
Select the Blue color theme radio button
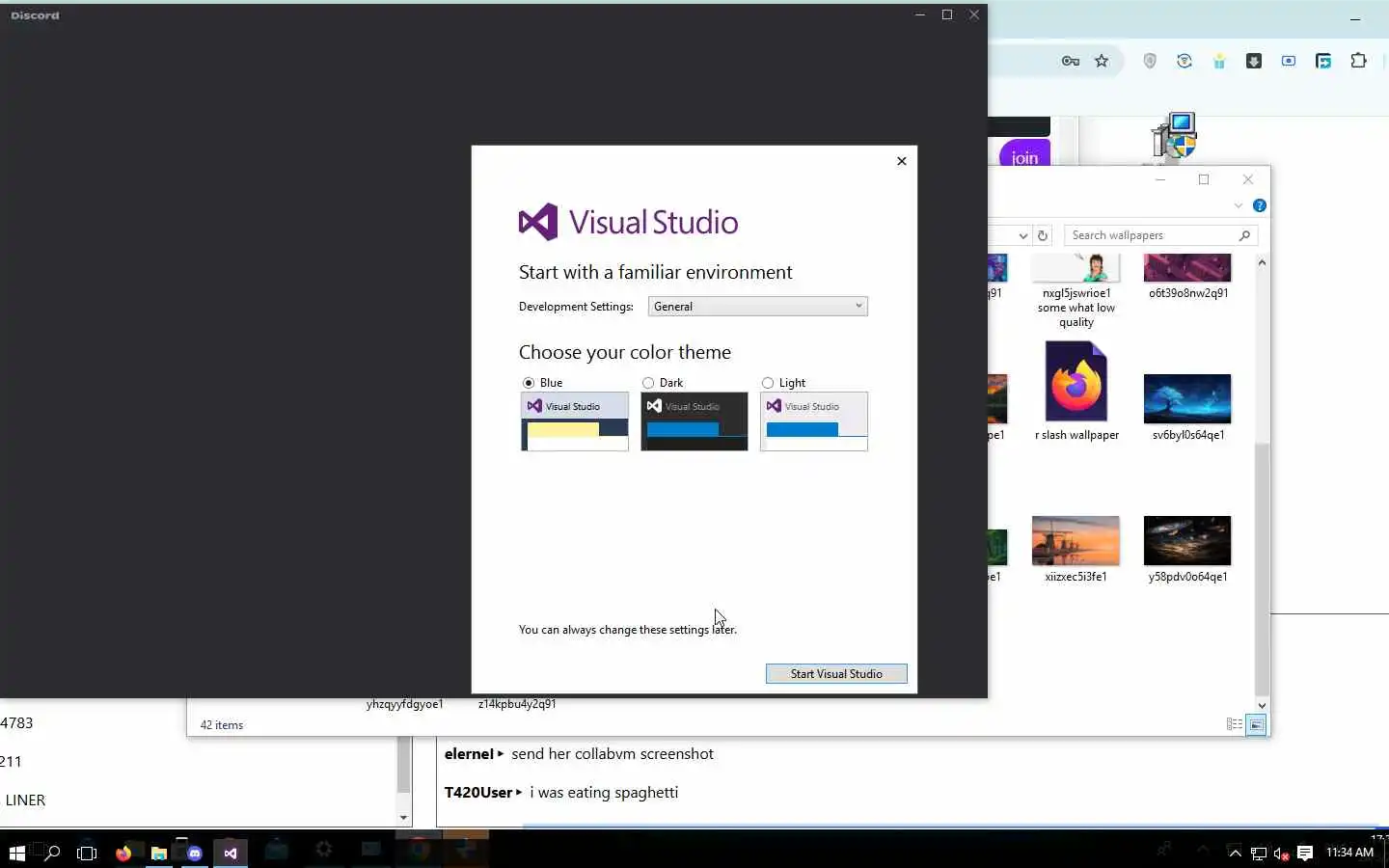529,383
